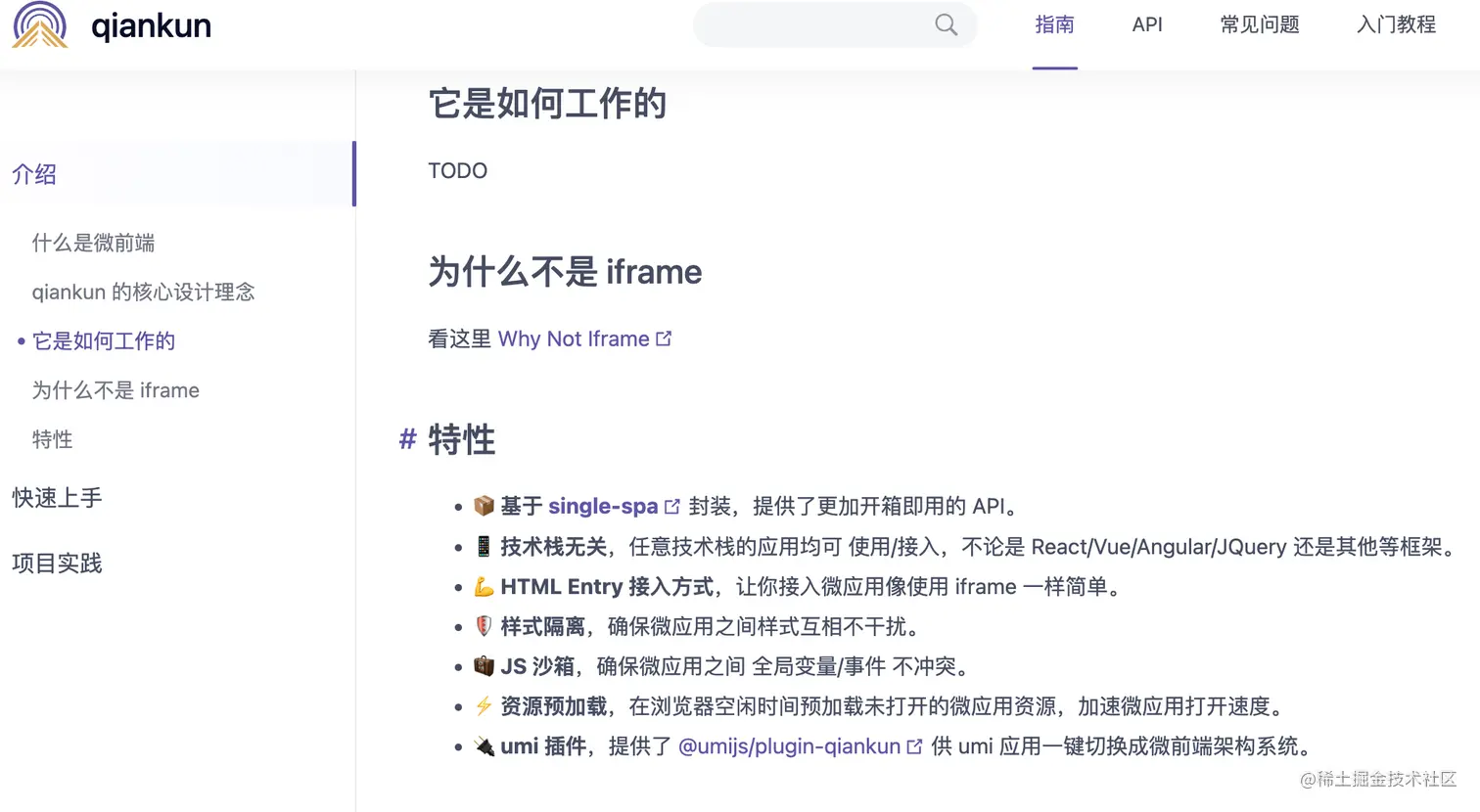This screenshot has width=1480, height=812.
Task: Click the phone emoji before 技术栈无关
Action: 484,546
